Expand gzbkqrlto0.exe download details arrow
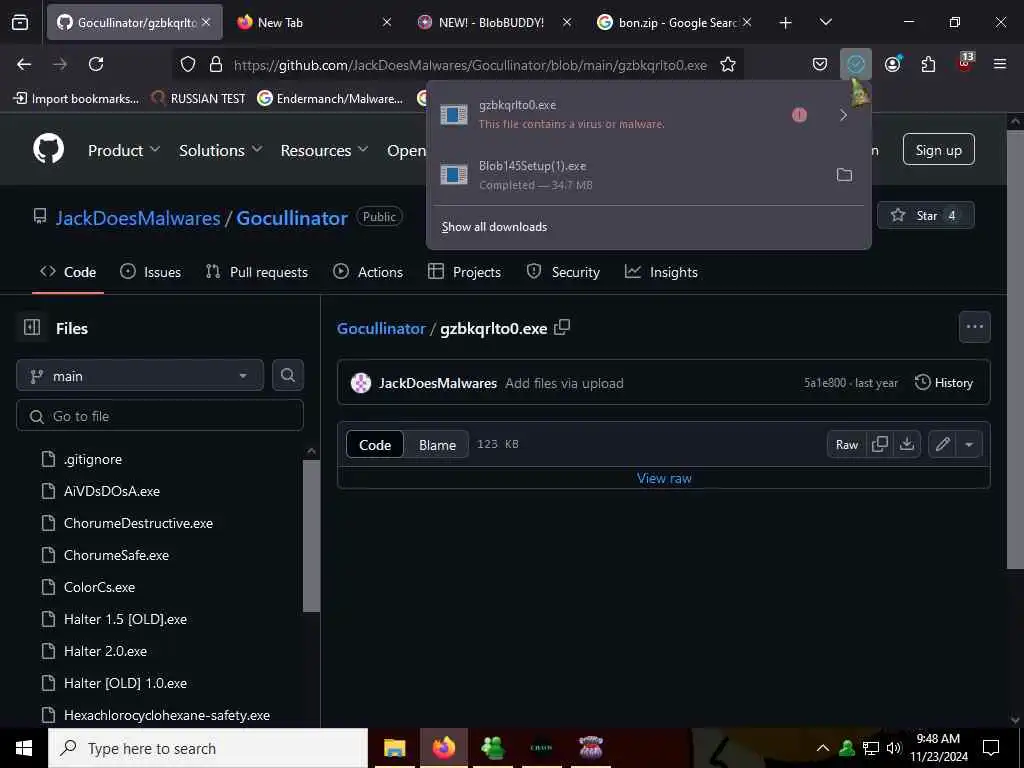Screen dimensions: 1024x768 [x=843, y=116]
